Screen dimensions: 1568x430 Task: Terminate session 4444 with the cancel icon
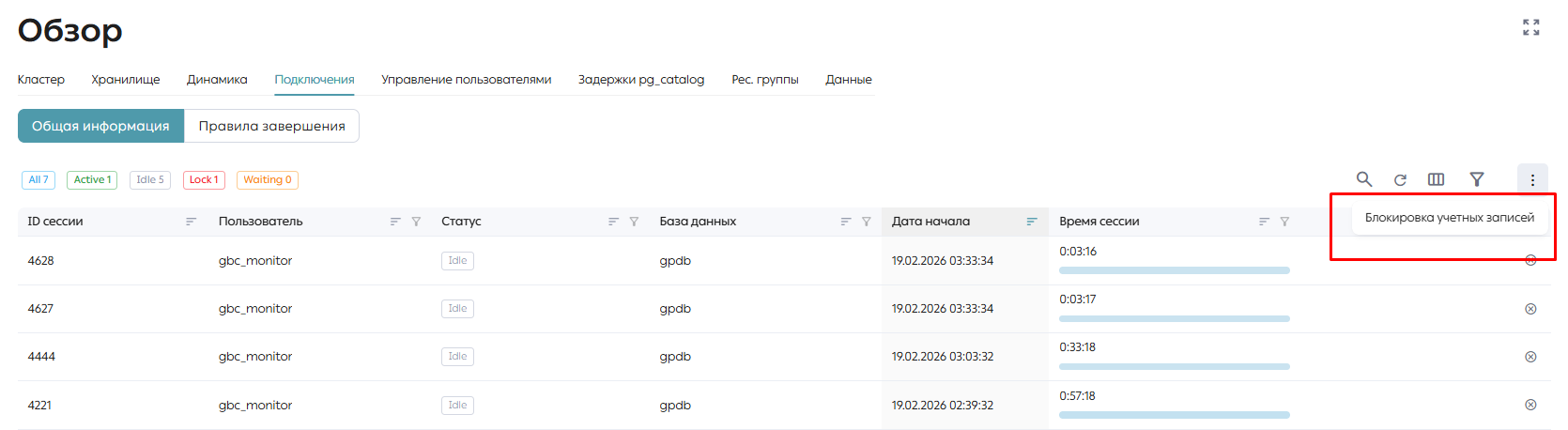pyautogui.click(x=1530, y=357)
